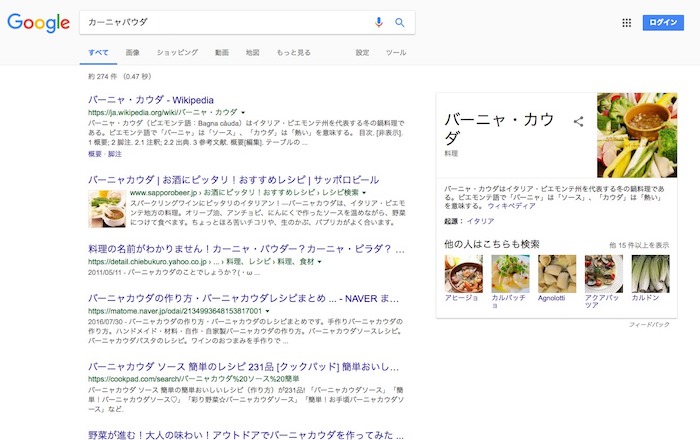Click the Google logo
This screenshot has width=700, height=440.
(x=38, y=22)
